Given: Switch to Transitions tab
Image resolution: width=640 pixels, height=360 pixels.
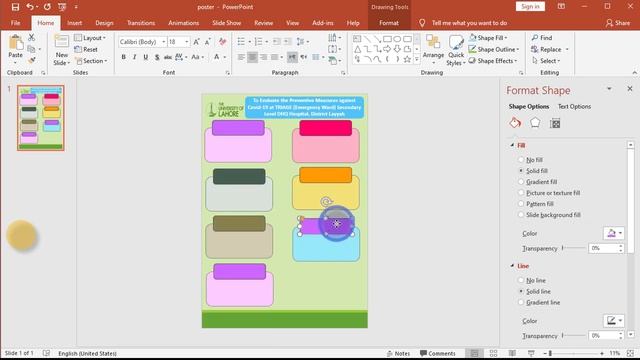Looking at the screenshot, I should click(x=141, y=23).
